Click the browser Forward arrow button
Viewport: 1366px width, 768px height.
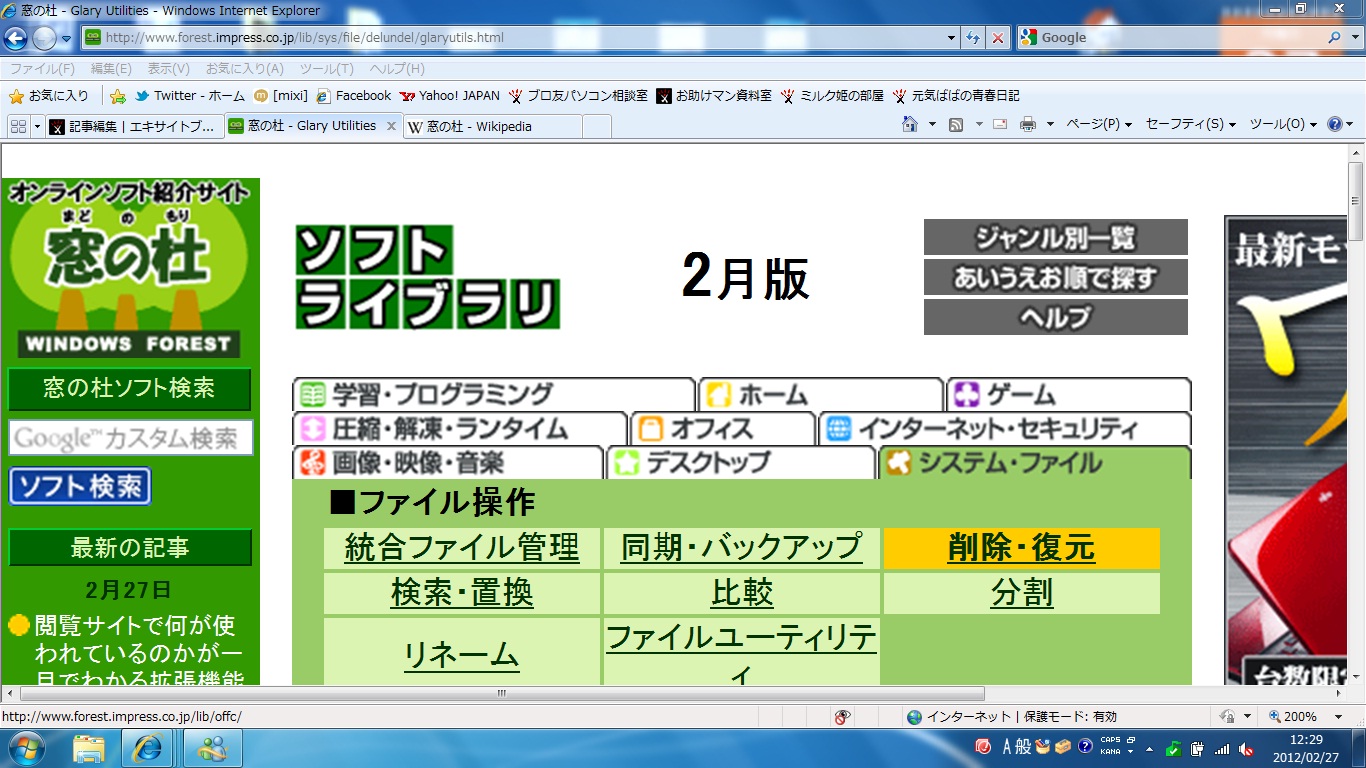(44, 38)
